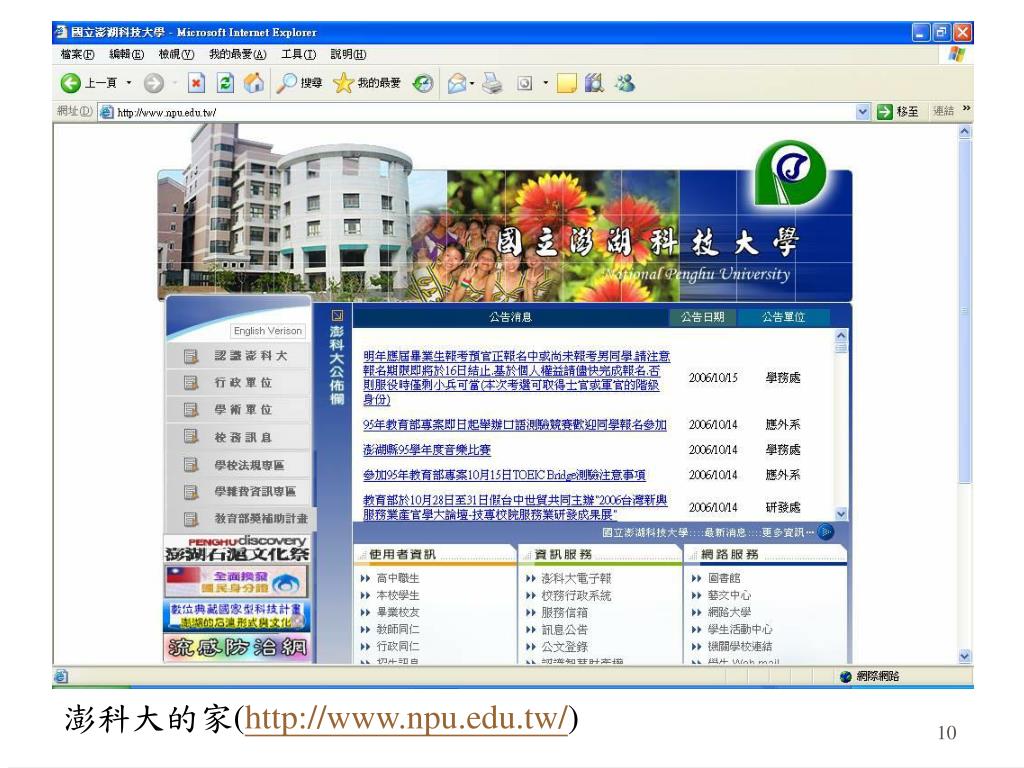The image size is (1024, 768).
Task: Click the 公告單位 column header
Action: point(784,317)
